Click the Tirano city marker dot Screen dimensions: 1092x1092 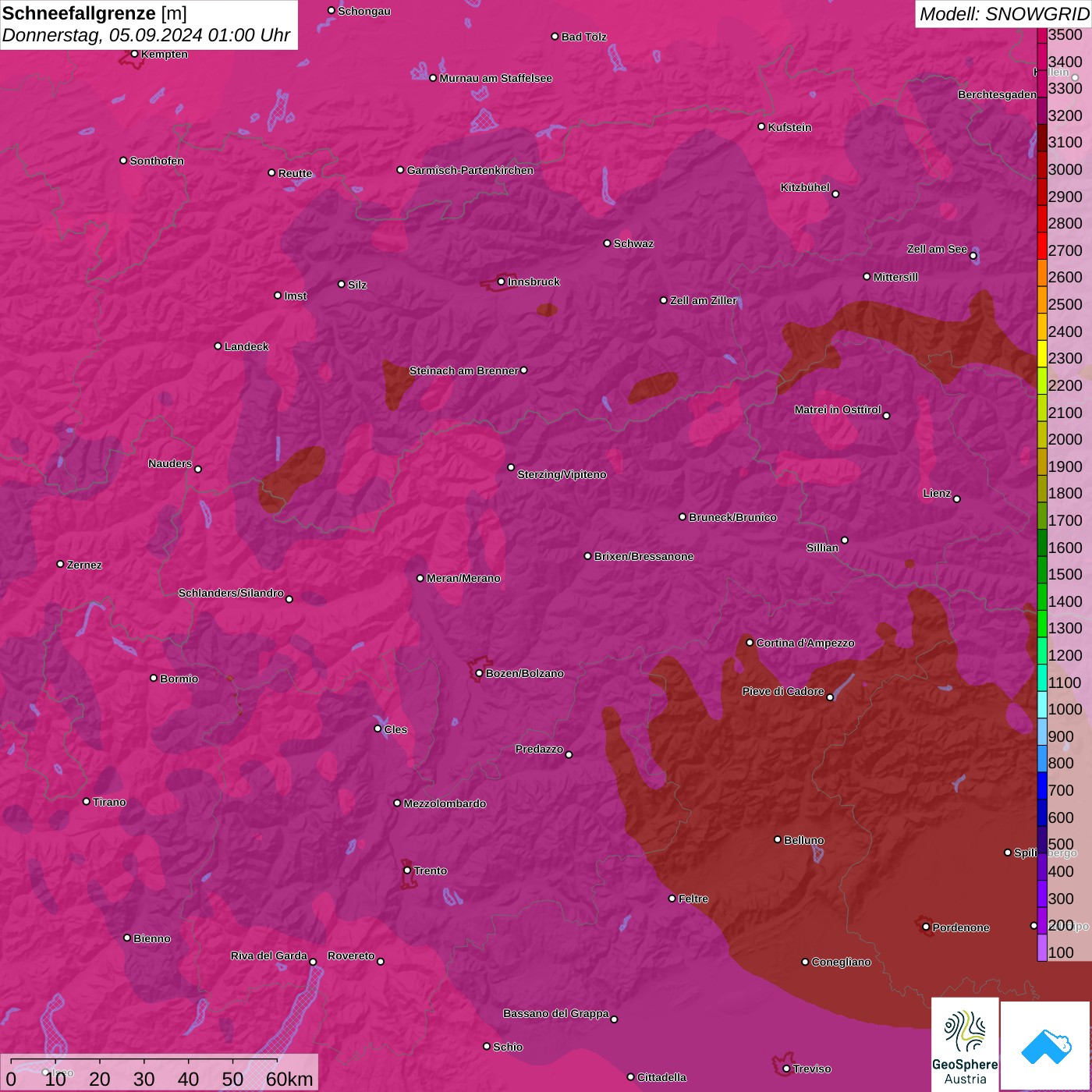87,802
